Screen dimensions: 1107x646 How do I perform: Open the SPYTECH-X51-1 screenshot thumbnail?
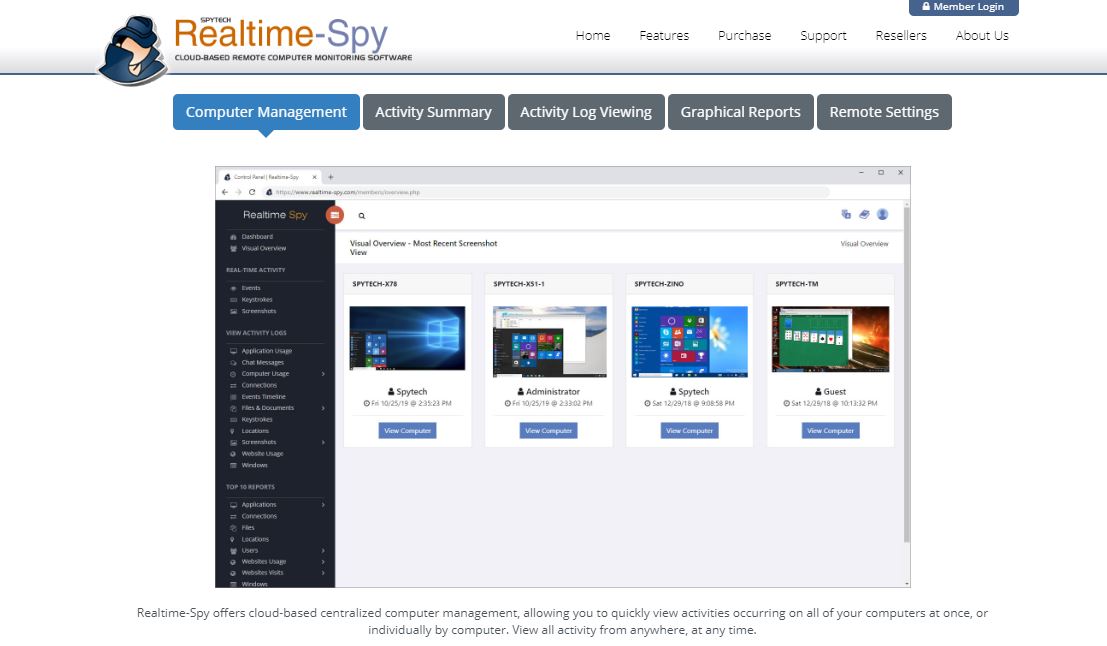tap(549, 342)
